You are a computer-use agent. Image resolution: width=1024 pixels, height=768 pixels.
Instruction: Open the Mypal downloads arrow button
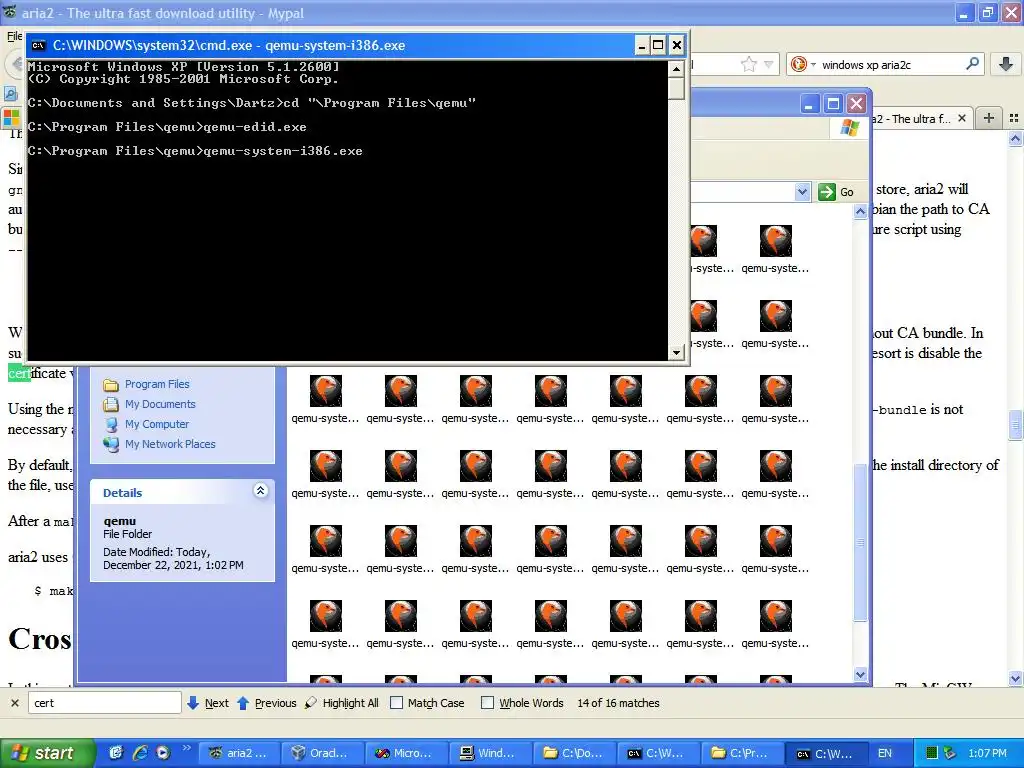[x=1006, y=64]
